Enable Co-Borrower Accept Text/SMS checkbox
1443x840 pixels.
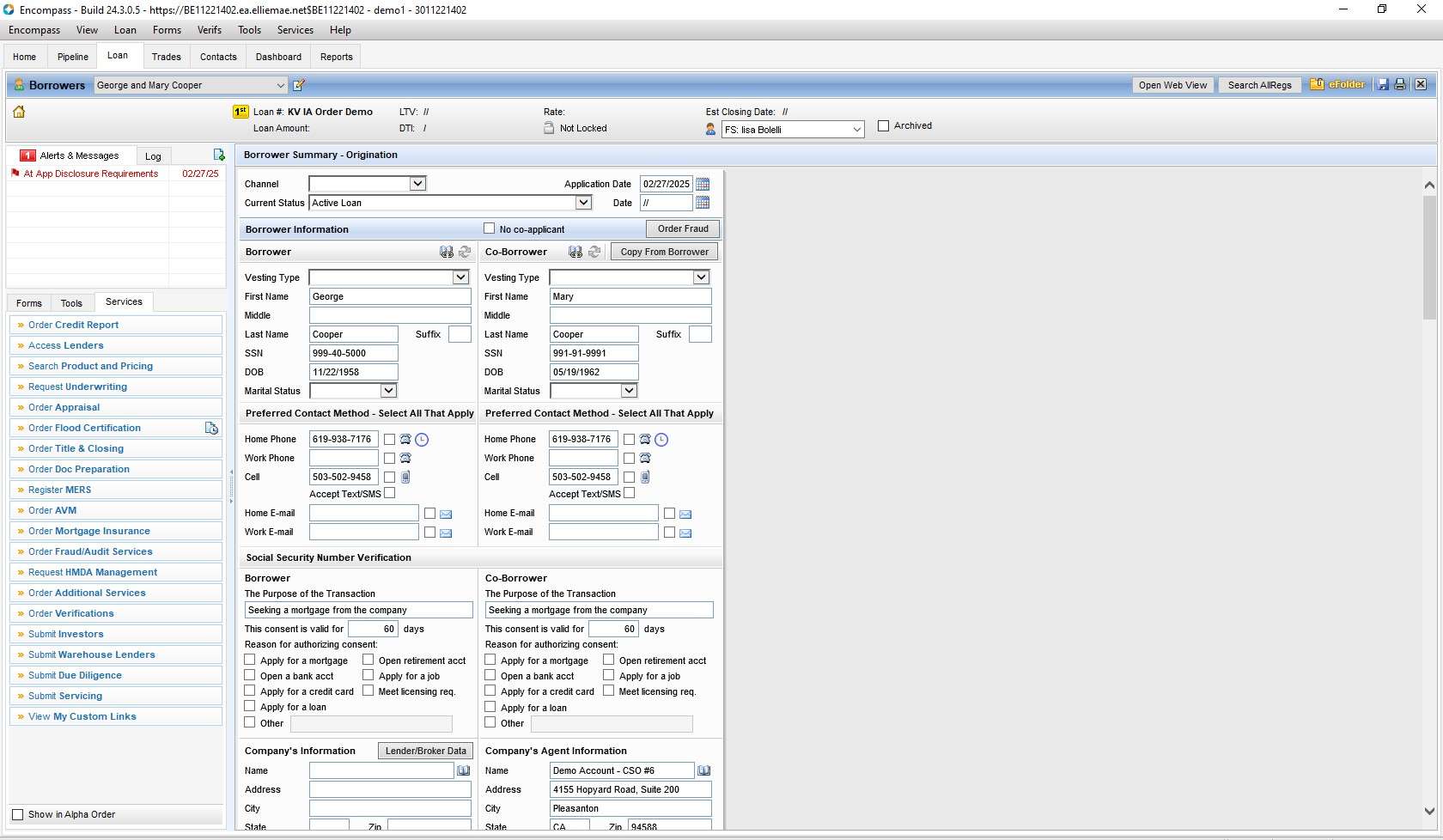(630, 493)
